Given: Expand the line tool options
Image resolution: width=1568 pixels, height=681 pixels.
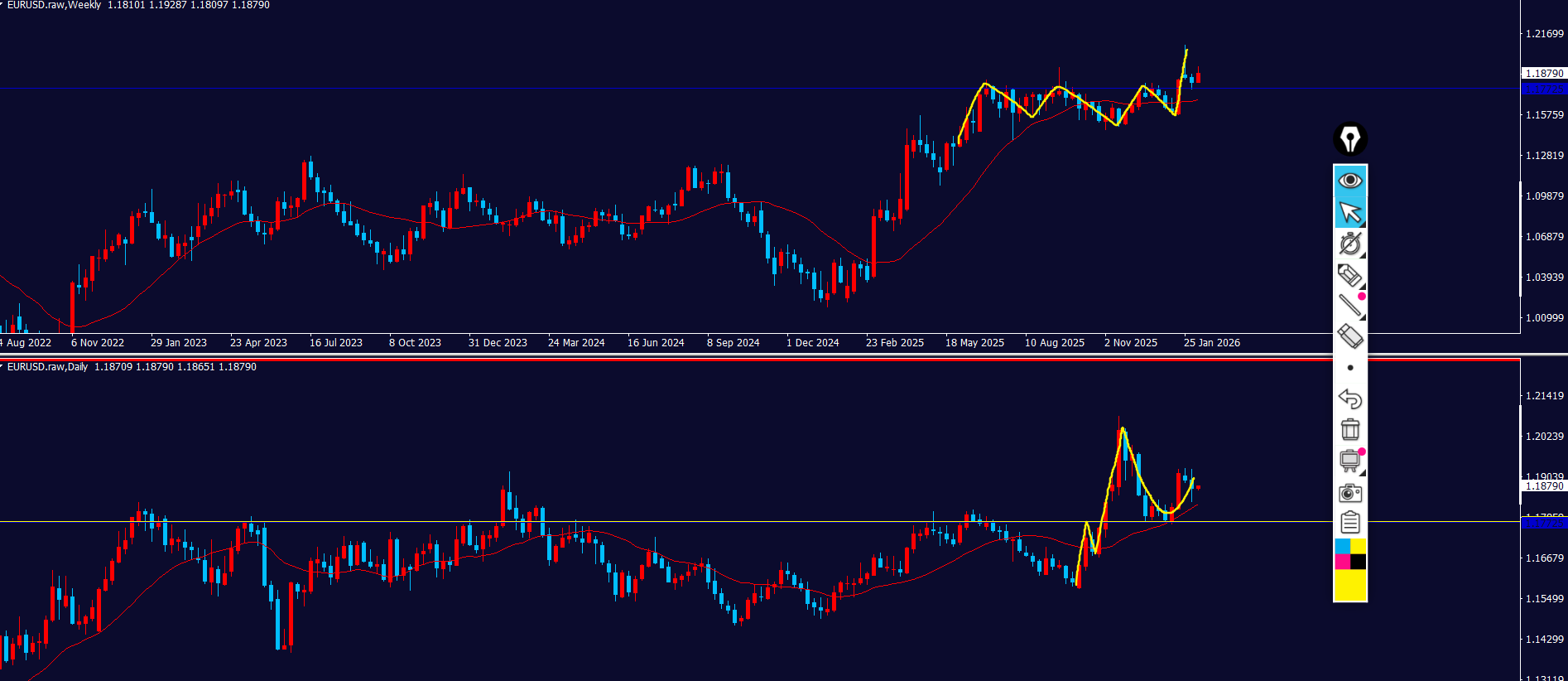Looking at the screenshot, I should click(x=1349, y=306).
